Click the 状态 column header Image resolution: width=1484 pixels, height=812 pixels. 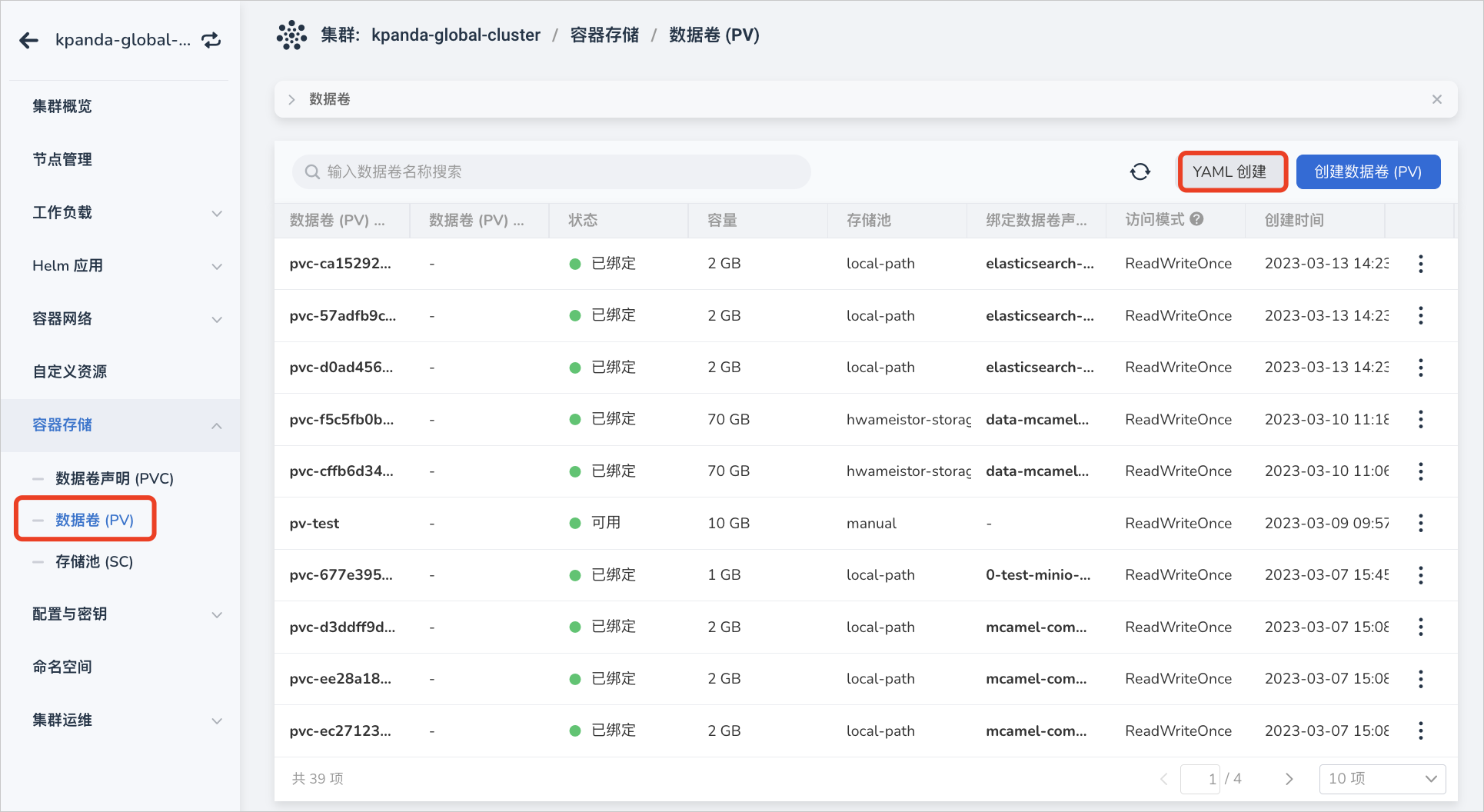(x=583, y=220)
